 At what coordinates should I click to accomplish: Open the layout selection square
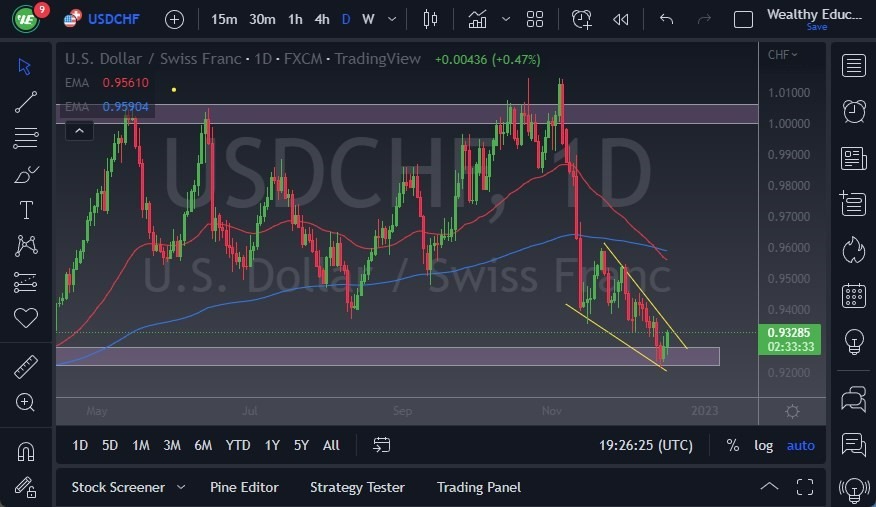point(743,20)
